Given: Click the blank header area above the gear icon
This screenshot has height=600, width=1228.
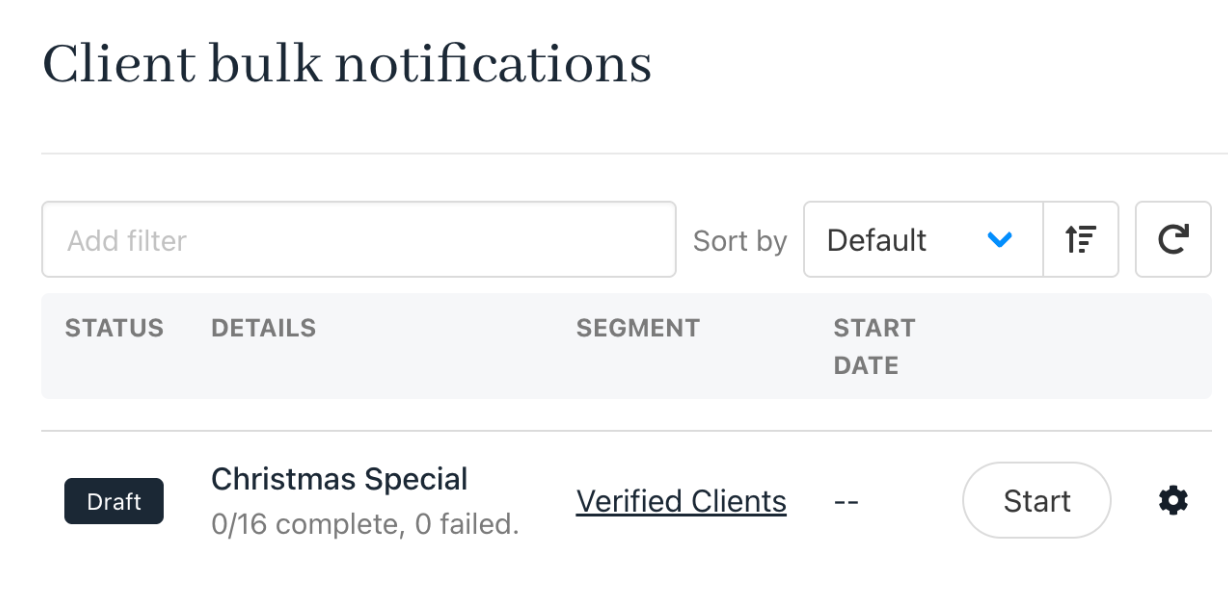Looking at the screenshot, I should point(1173,346).
